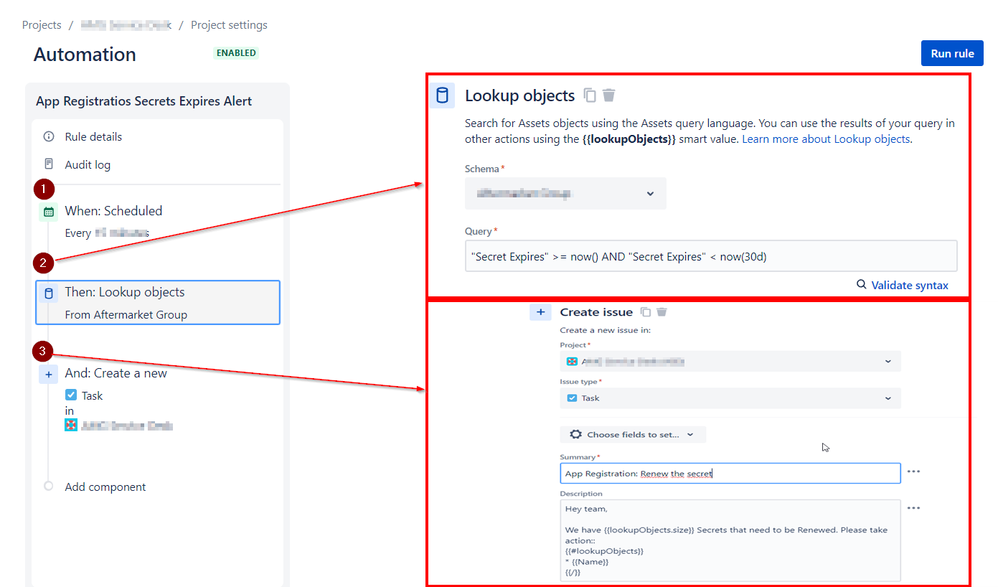Open the Schema dropdown
The image size is (998, 587).
pos(565,193)
